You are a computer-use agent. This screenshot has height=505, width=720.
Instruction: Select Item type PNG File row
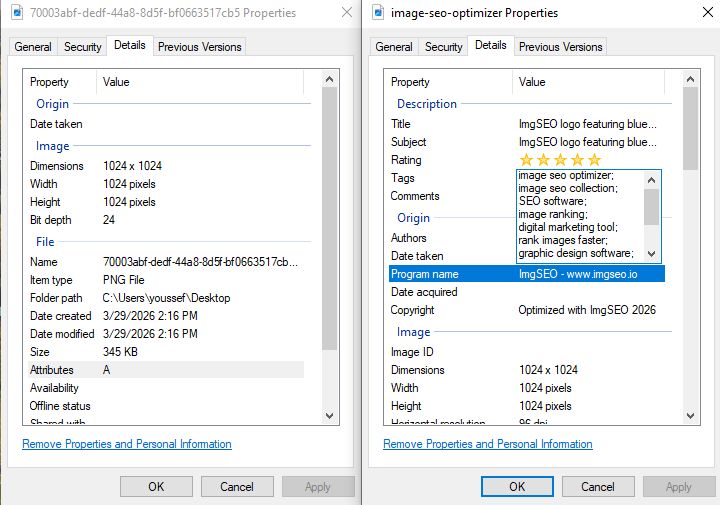166,280
